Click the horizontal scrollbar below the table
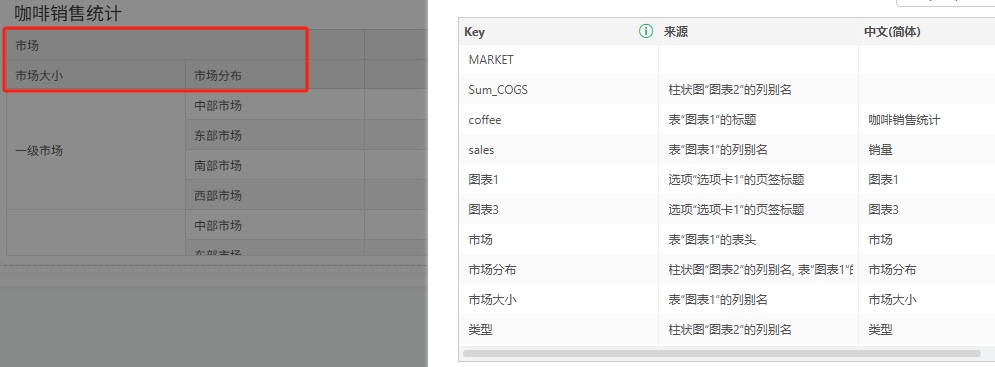The width and height of the screenshot is (995, 367). pyautogui.click(x=722, y=353)
